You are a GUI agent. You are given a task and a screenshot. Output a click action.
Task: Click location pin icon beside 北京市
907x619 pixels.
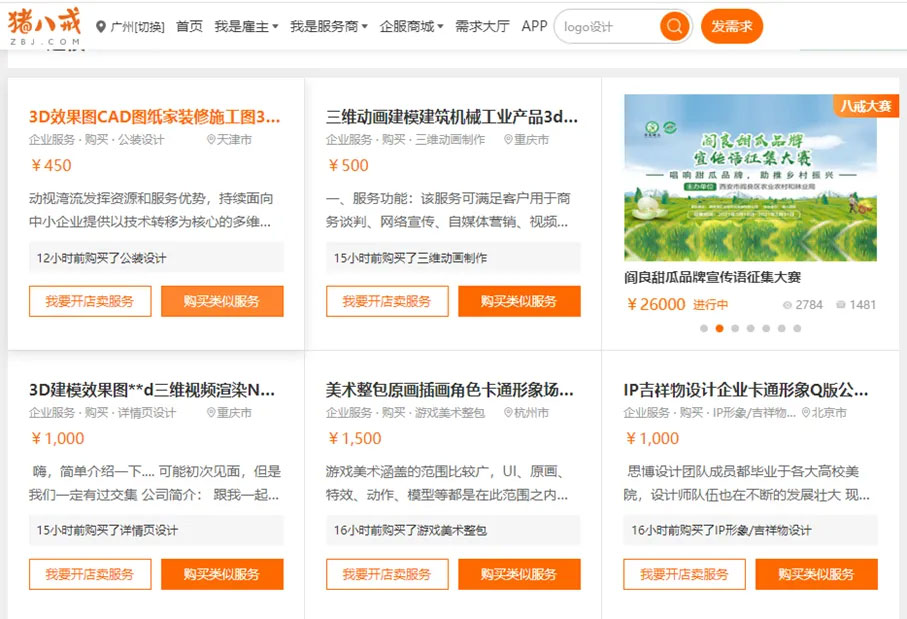pyautogui.click(x=806, y=413)
